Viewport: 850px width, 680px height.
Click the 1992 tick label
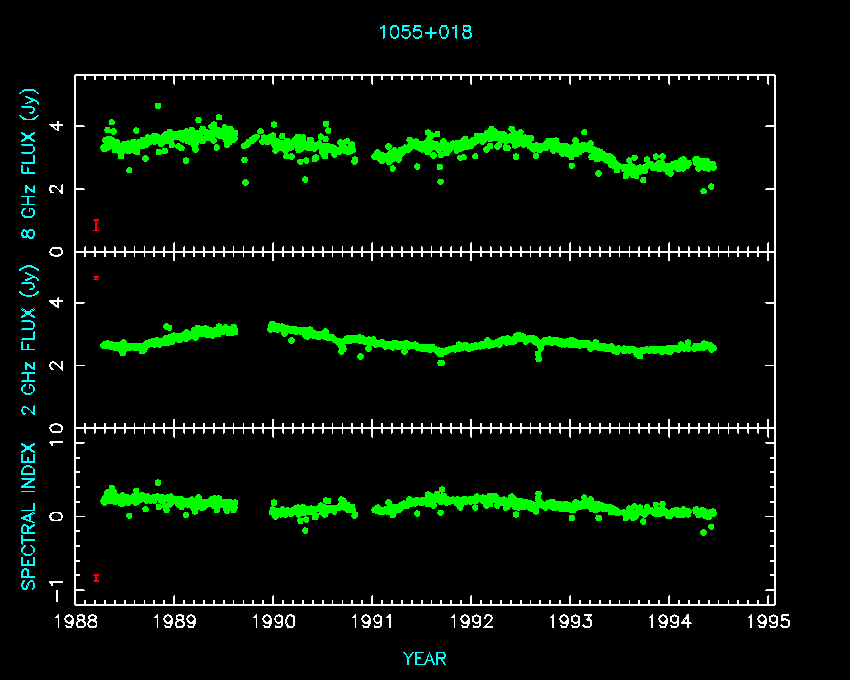473,622
